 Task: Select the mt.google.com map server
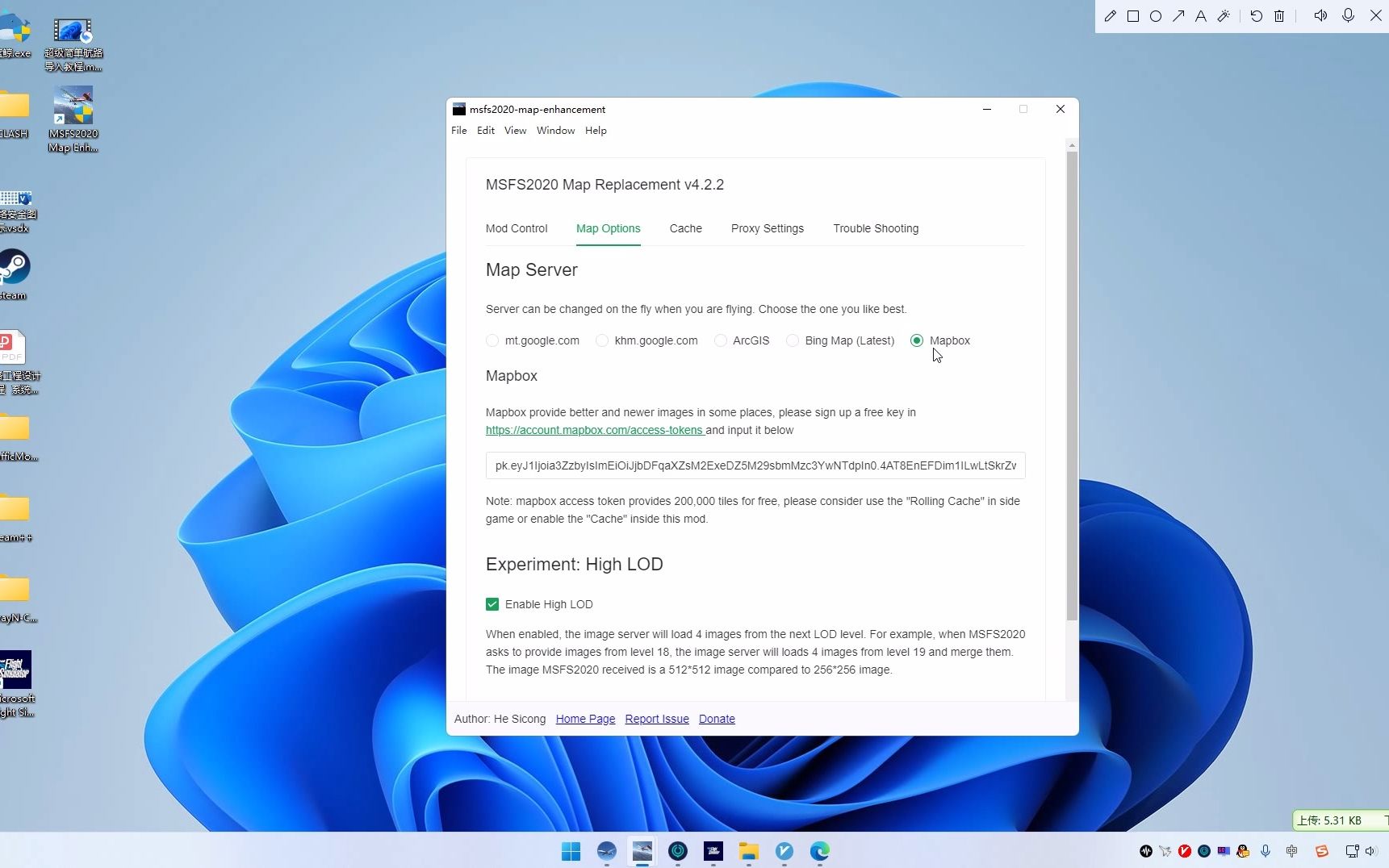click(x=492, y=340)
